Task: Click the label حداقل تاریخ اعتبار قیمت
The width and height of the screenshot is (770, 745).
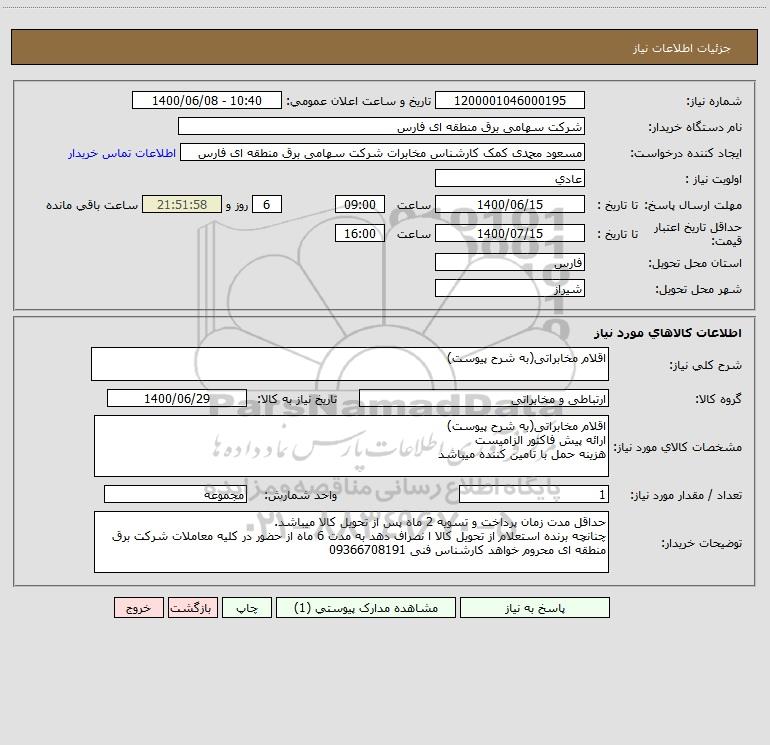Action: point(698,234)
